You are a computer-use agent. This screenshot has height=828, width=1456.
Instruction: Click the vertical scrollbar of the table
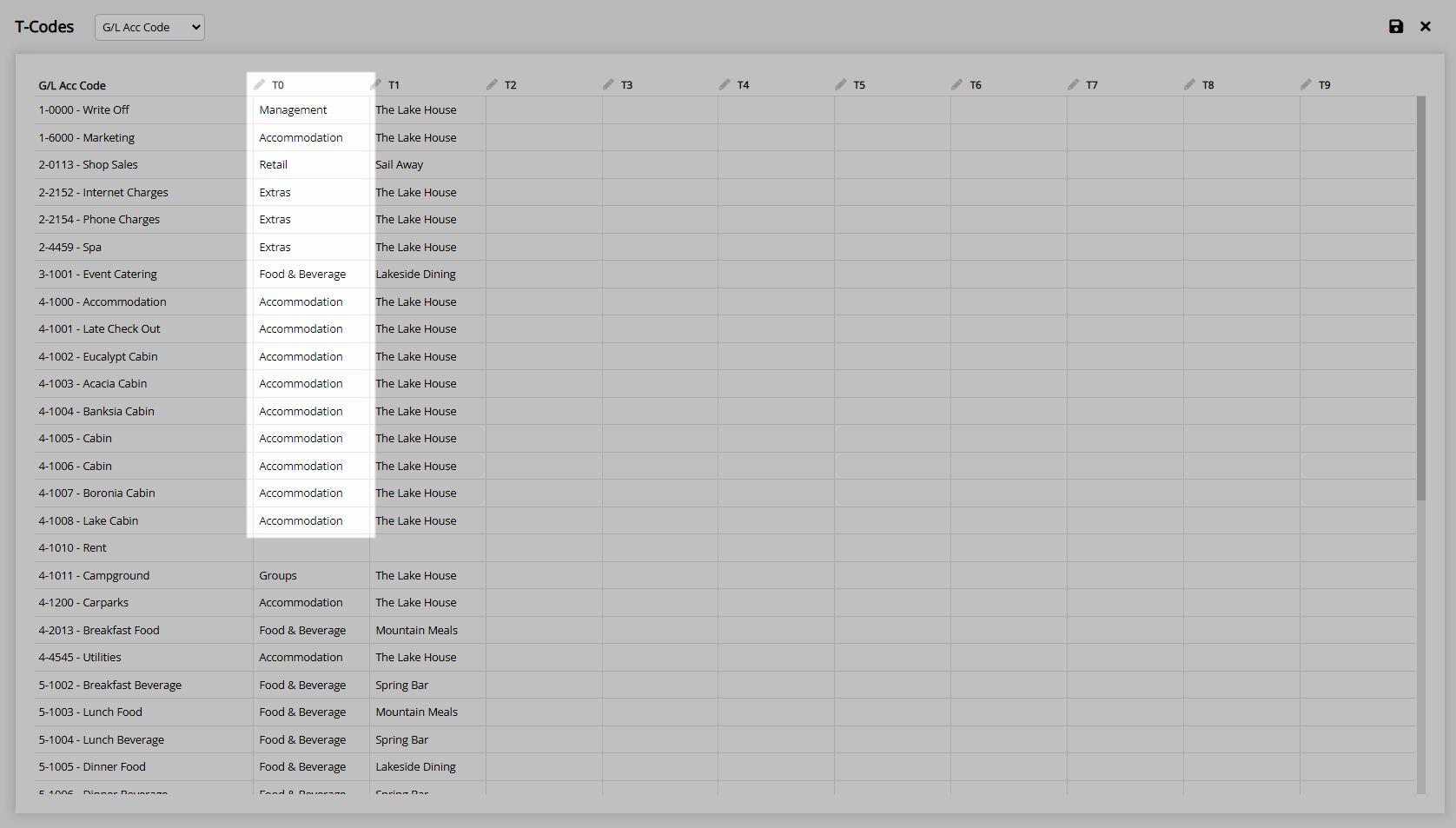[1421, 298]
